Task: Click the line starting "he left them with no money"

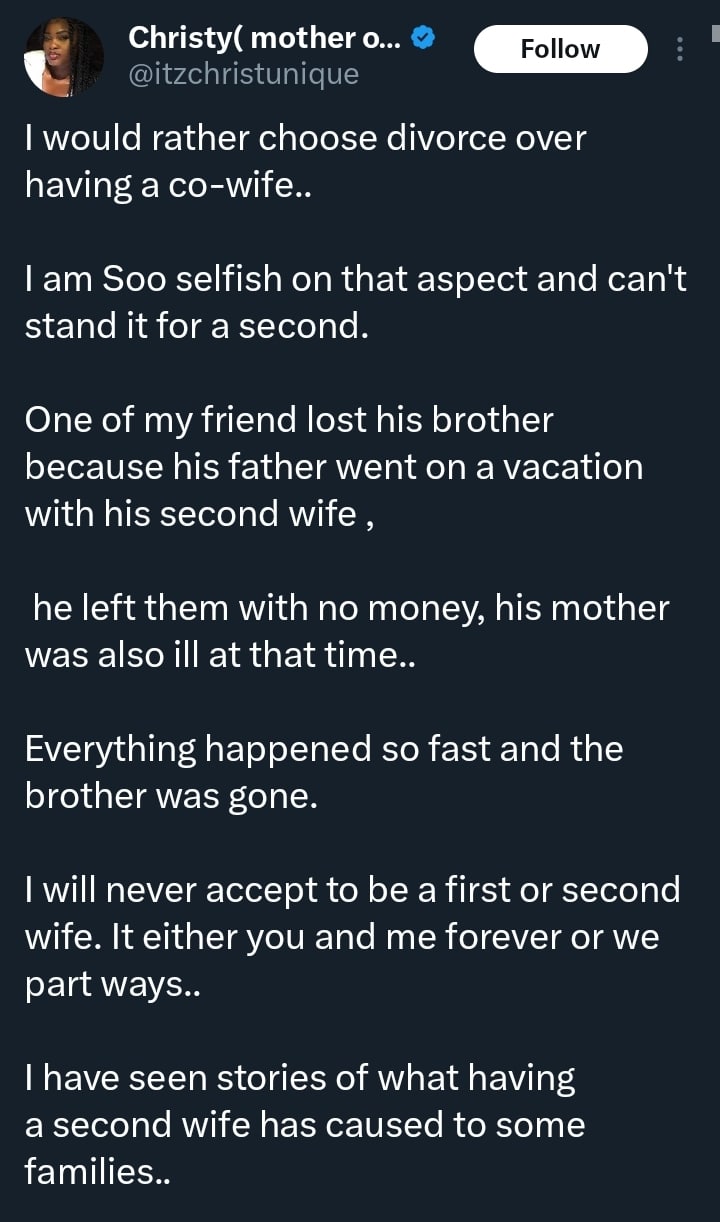Action: 350,608
